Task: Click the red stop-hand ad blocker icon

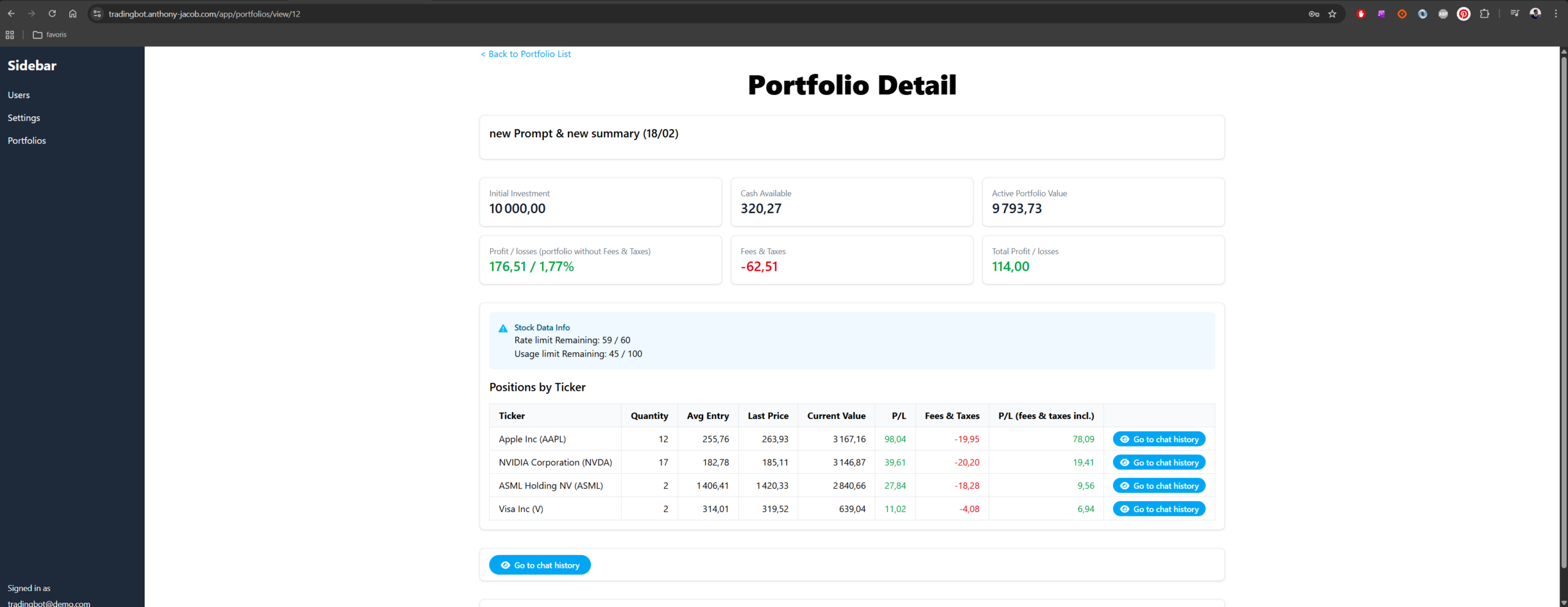Action: click(x=1360, y=14)
